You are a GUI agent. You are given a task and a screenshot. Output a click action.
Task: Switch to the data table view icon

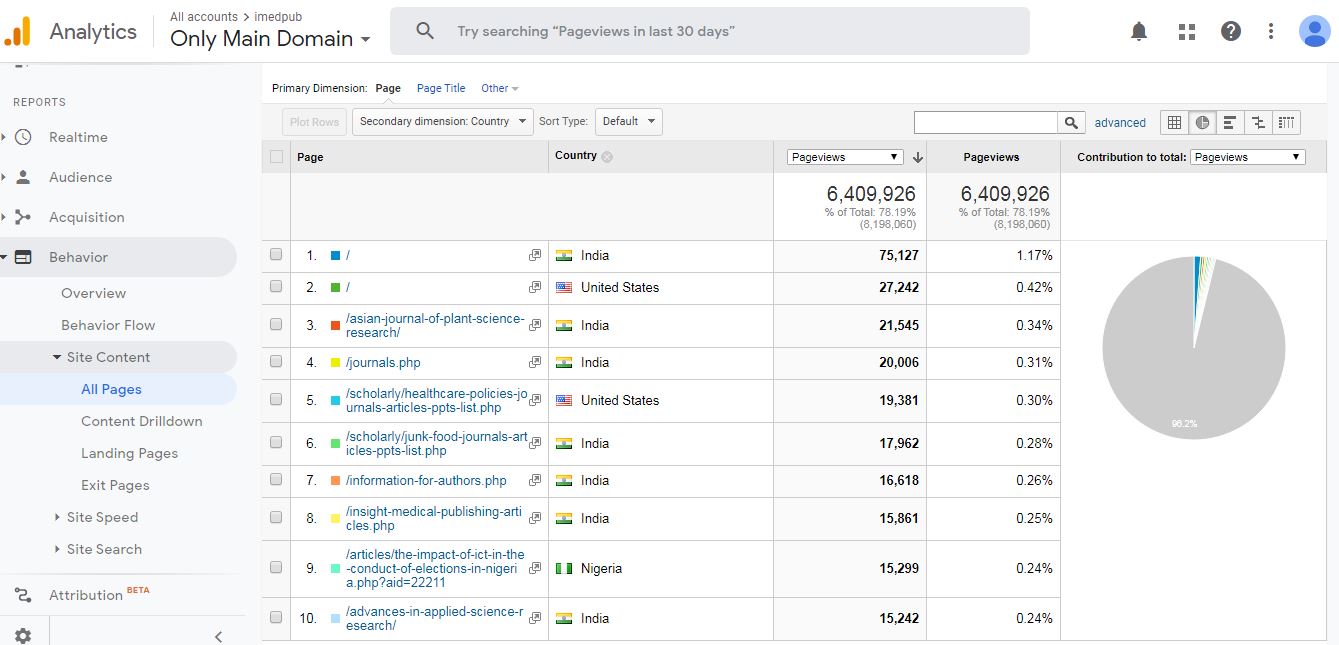(x=1174, y=122)
